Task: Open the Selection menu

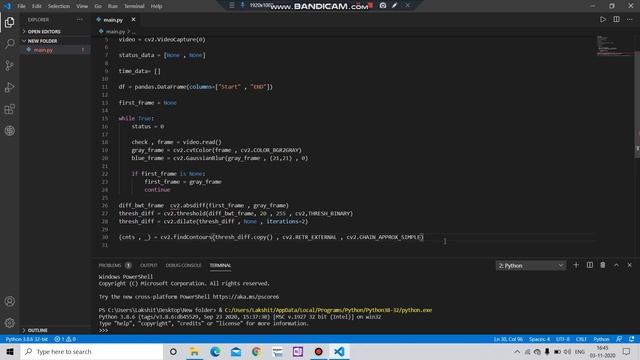Action: (x=59, y=6)
